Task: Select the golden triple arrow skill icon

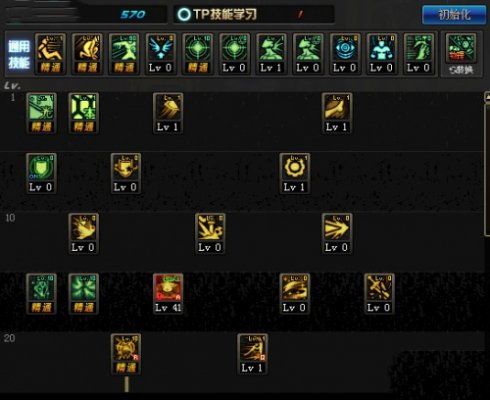Action: click(x=337, y=234)
